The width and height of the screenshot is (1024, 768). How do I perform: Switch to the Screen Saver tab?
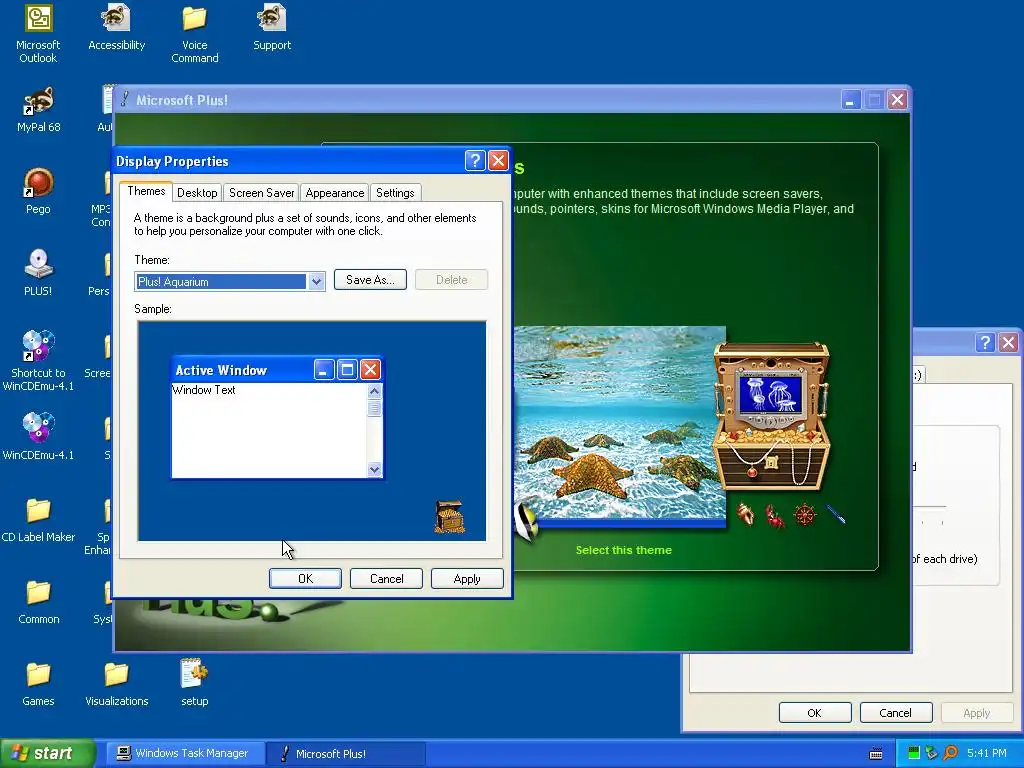click(x=261, y=193)
